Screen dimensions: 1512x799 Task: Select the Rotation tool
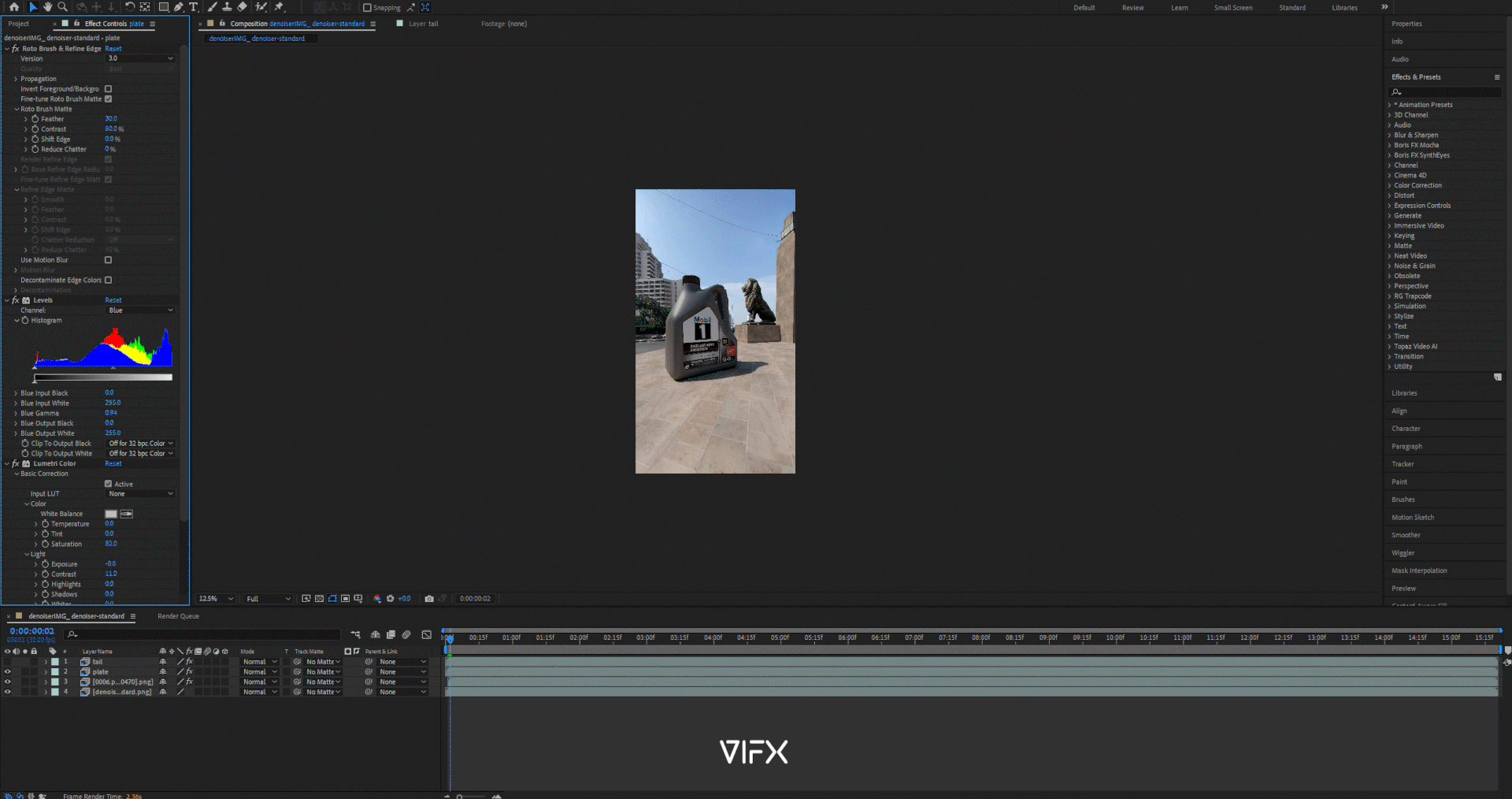(x=129, y=7)
